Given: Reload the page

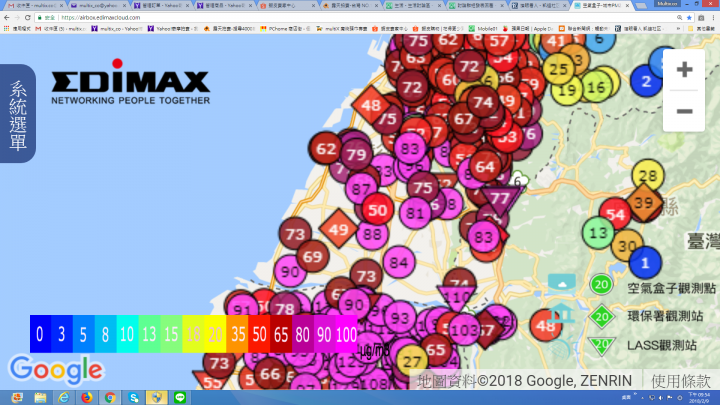Looking at the screenshot, I should [28, 17].
